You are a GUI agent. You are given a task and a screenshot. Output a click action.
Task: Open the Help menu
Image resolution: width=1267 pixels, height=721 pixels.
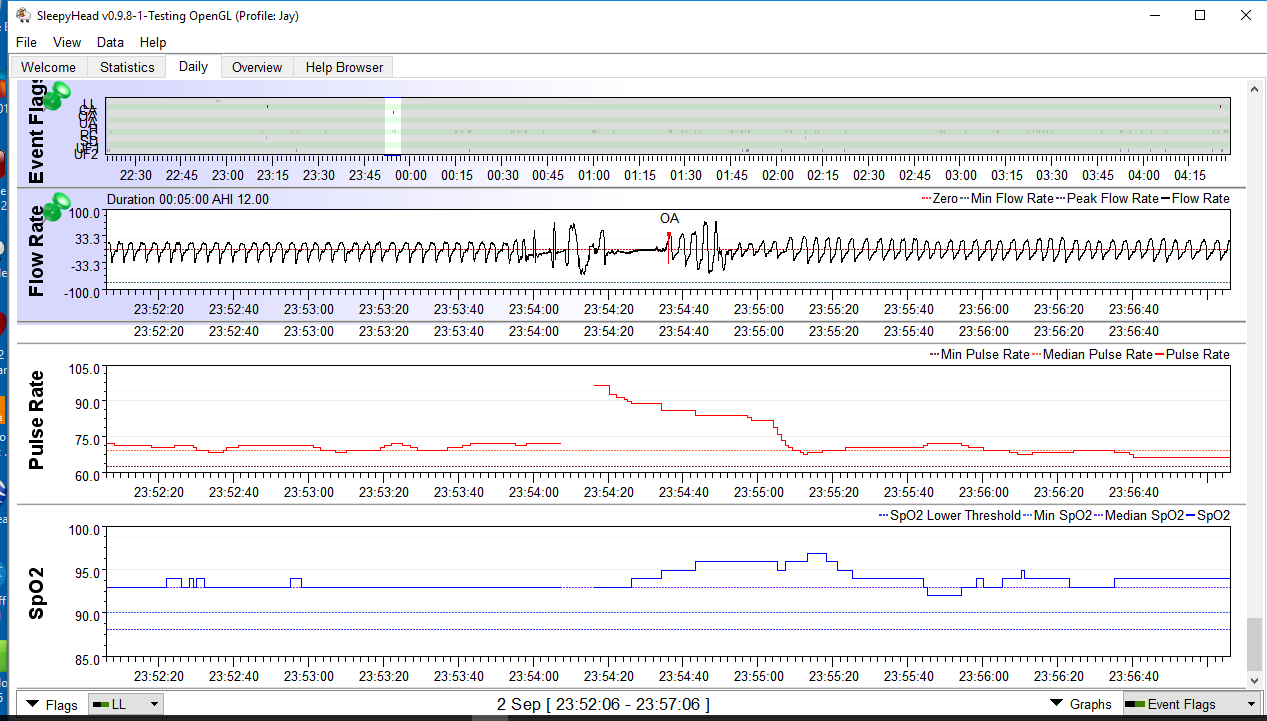click(153, 42)
